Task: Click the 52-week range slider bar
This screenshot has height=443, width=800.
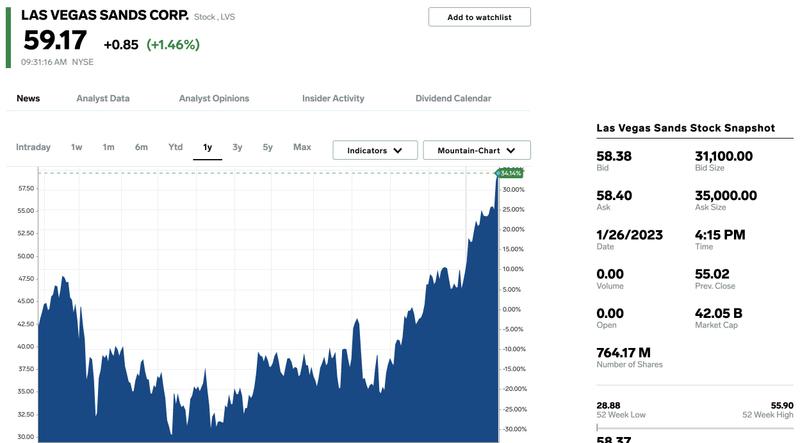Action: (695, 428)
